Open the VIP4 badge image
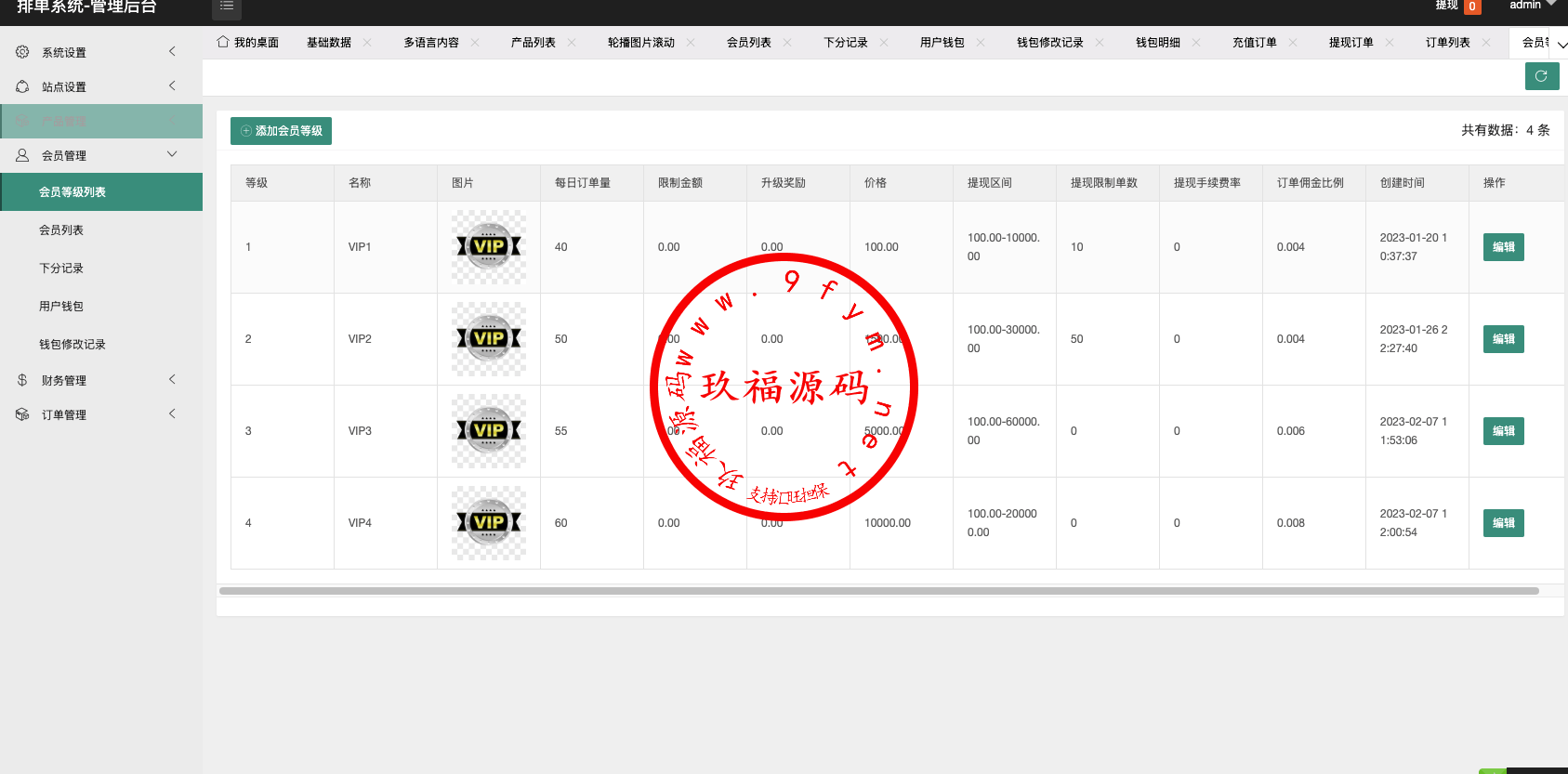This screenshot has width=1568, height=774. [489, 523]
